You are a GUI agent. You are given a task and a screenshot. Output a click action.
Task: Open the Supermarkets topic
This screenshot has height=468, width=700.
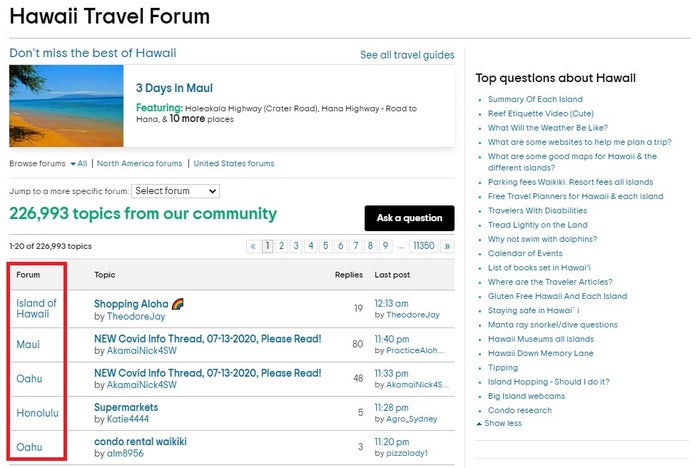[x=126, y=408]
